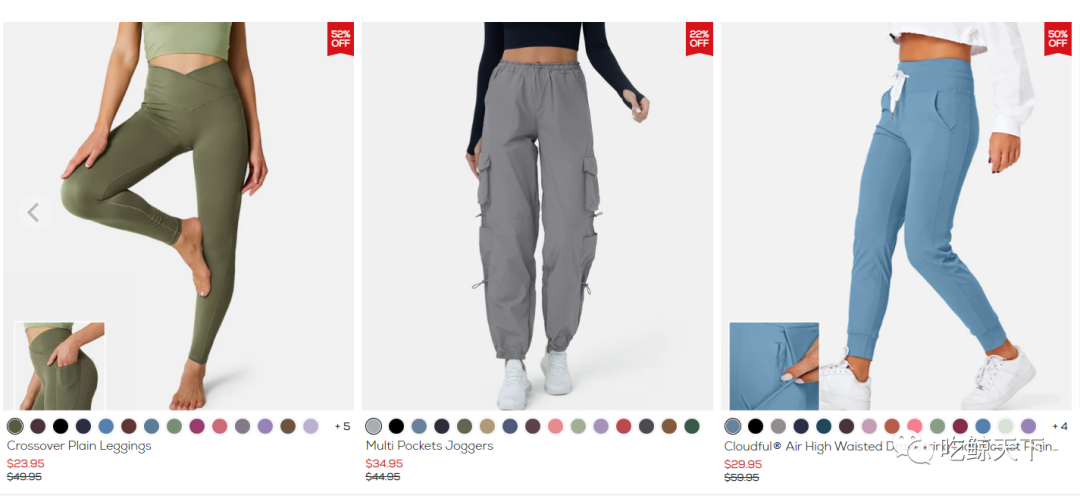
Task: Open the blue joggers pocket detail thumbnail
Action: point(774,366)
